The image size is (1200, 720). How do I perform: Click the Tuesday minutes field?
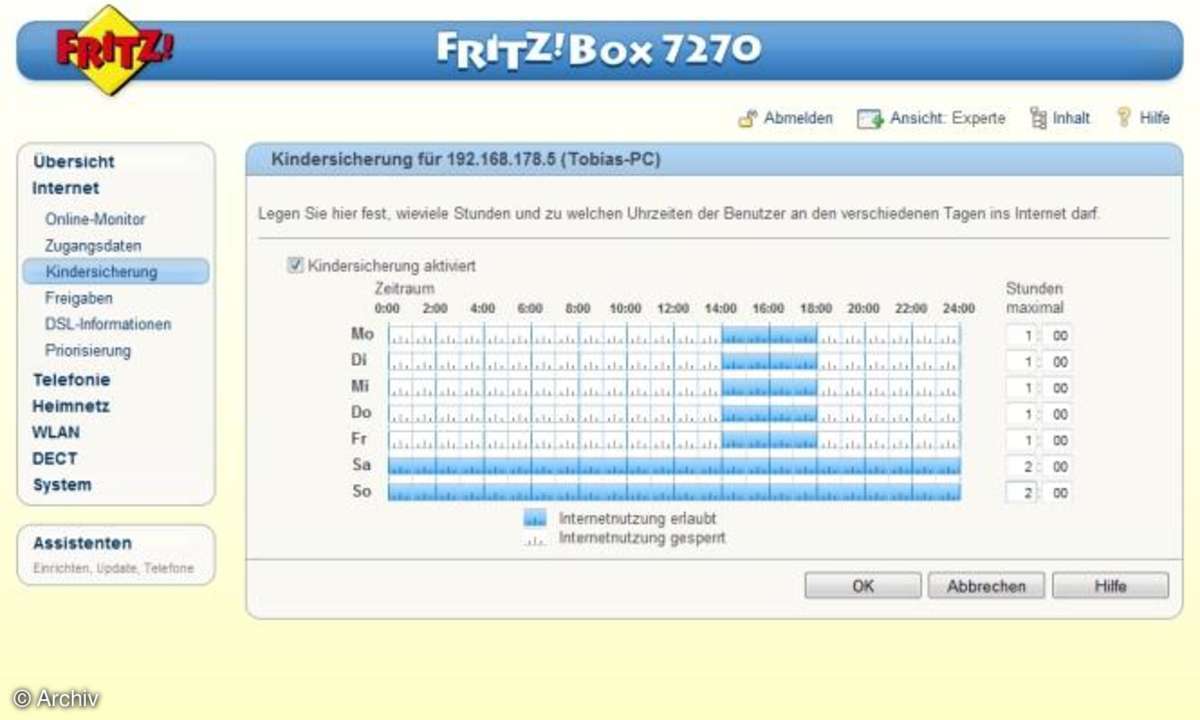pos(1058,361)
